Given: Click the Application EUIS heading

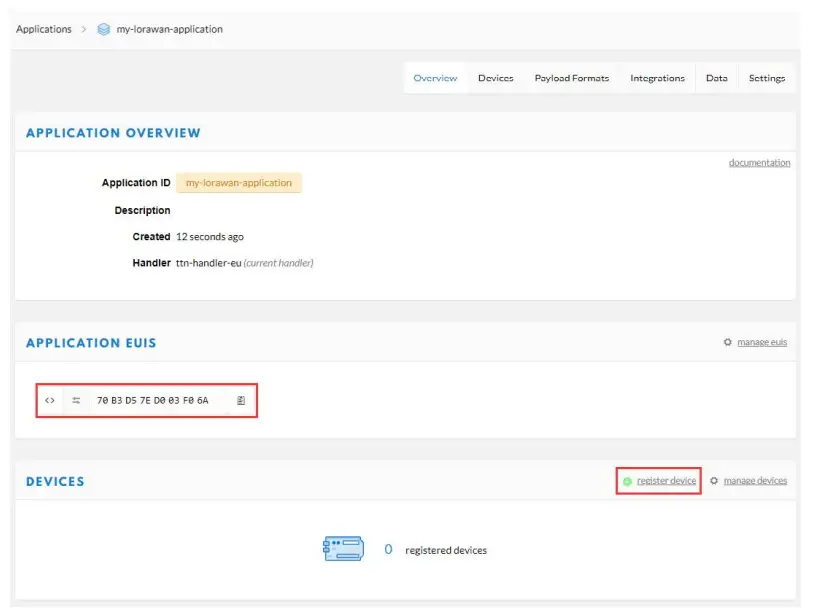Looking at the screenshot, I should [x=91, y=343].
